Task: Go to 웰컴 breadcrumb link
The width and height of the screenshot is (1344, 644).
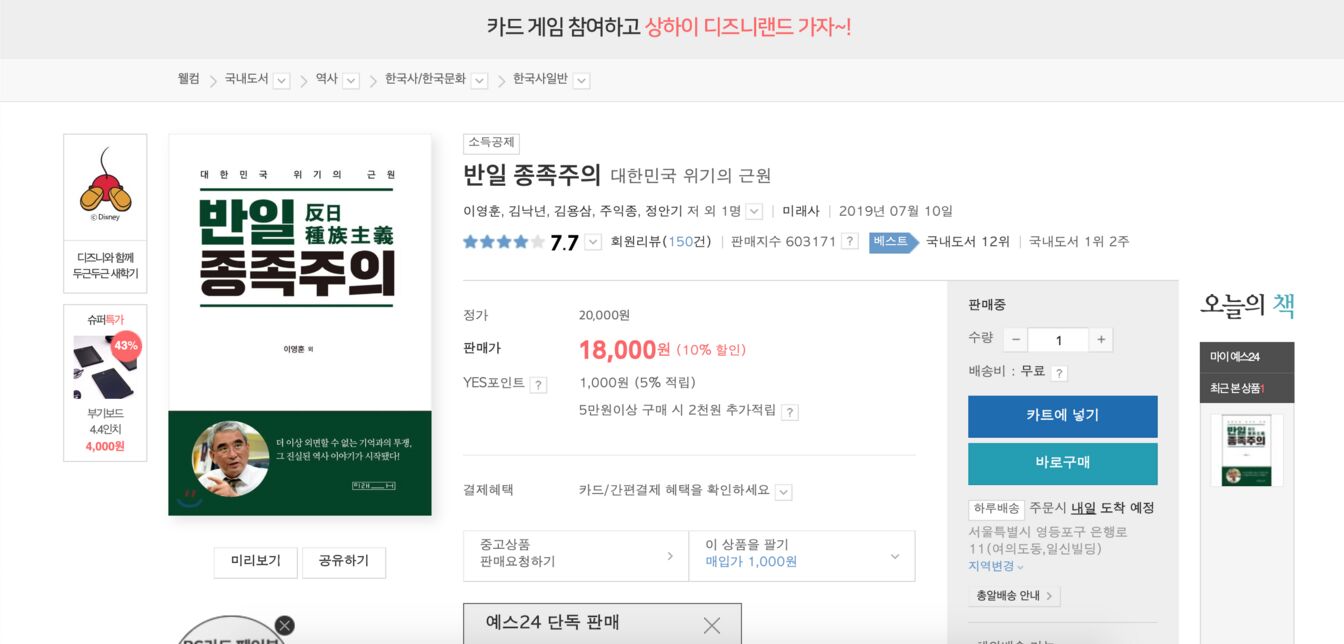Action: (189, 79)
